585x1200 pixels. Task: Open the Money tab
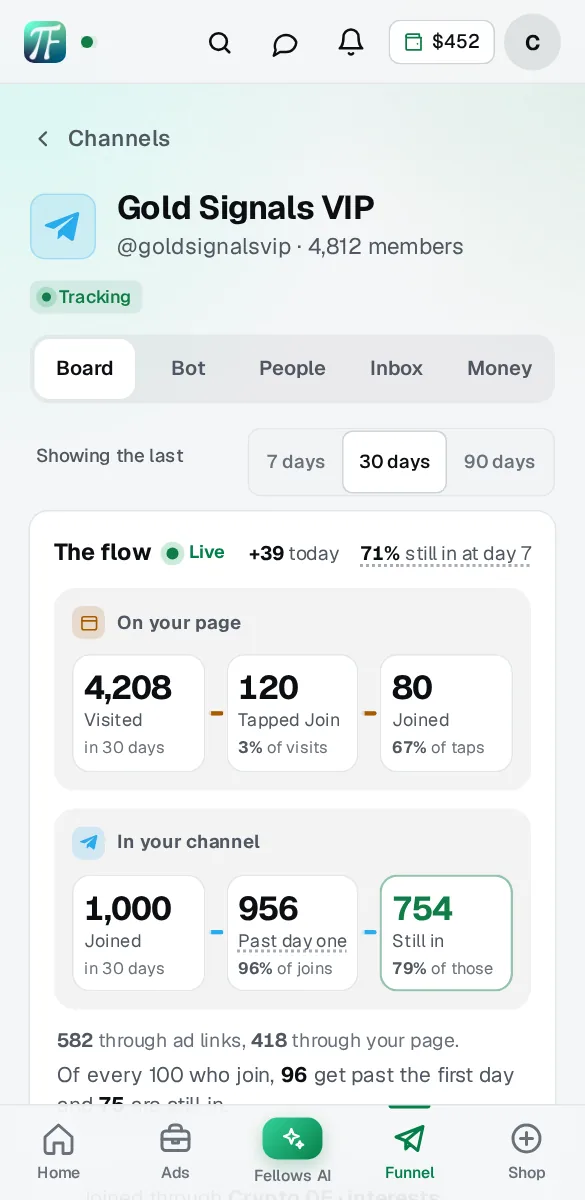click(x=499, y=368)
